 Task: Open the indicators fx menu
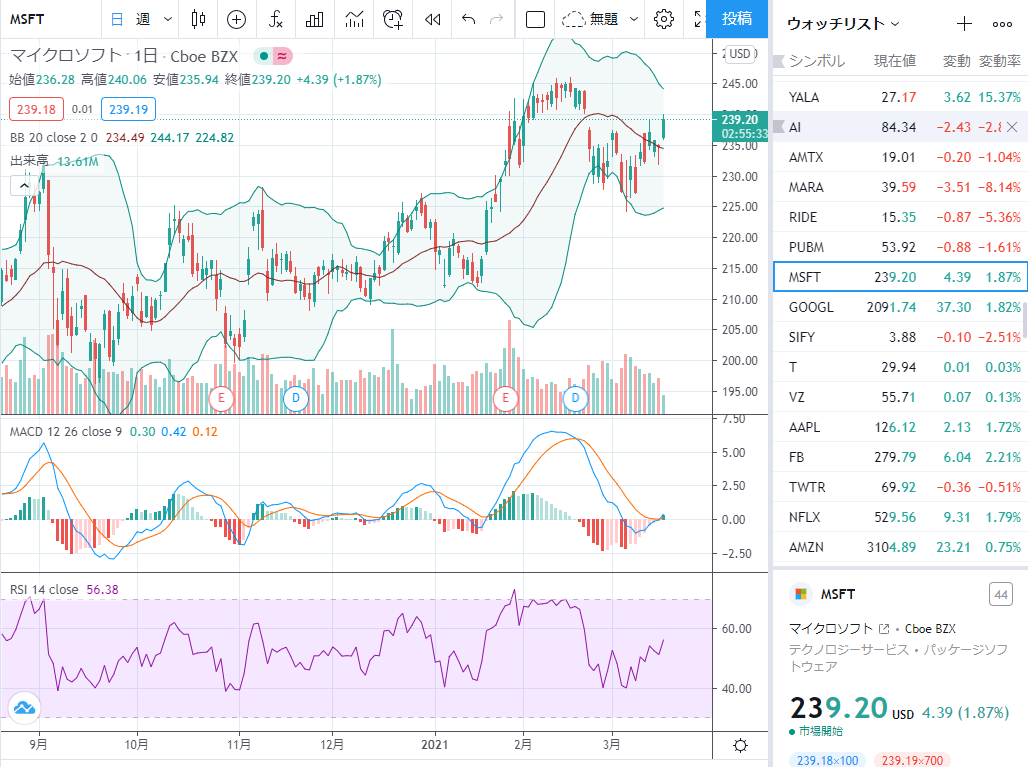[276, 20]
